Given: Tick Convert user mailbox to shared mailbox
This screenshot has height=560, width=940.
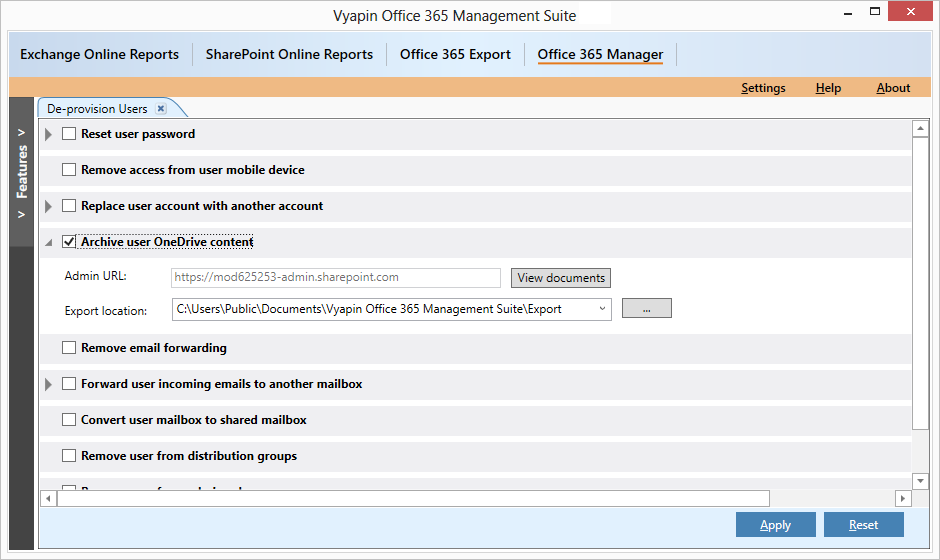Looking at the screenshot, I should point(69,420).
